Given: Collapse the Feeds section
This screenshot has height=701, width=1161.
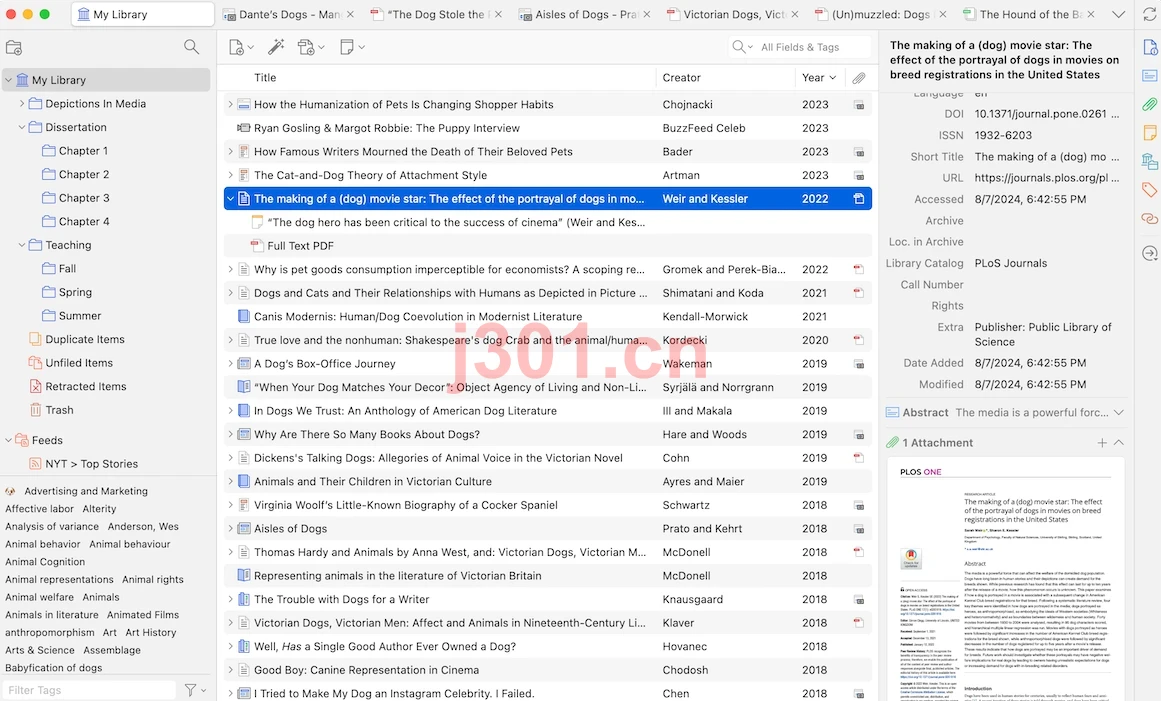Looking at the screenshot, I should [8, 440].
